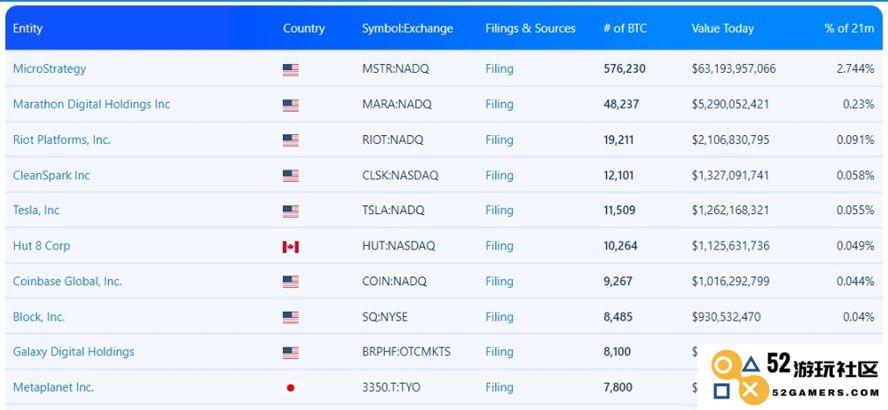This screenshot has width=888, height=410.
Task: Click the Canadian flag in Hut 8 row
Action: click(291, 246)
